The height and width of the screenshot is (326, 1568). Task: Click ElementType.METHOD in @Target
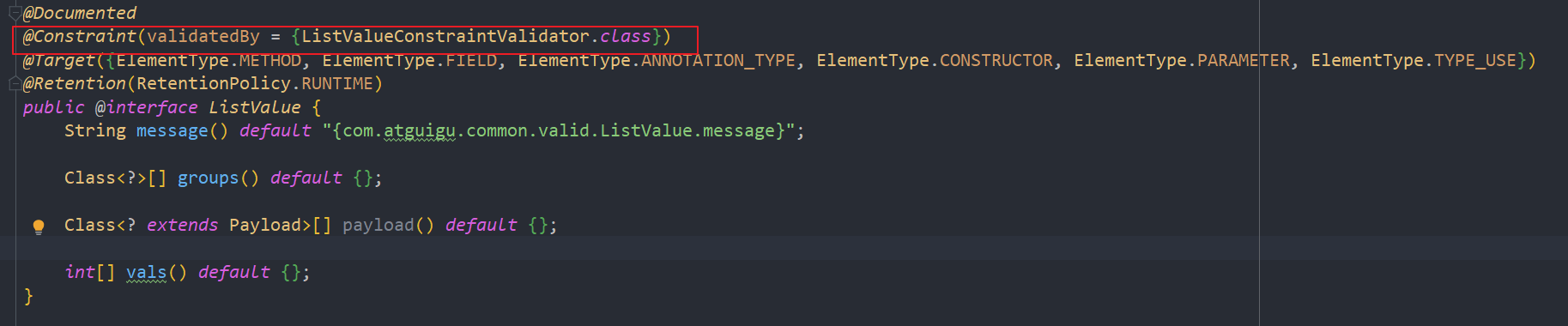pyautogui.click(x=209, y=60)
